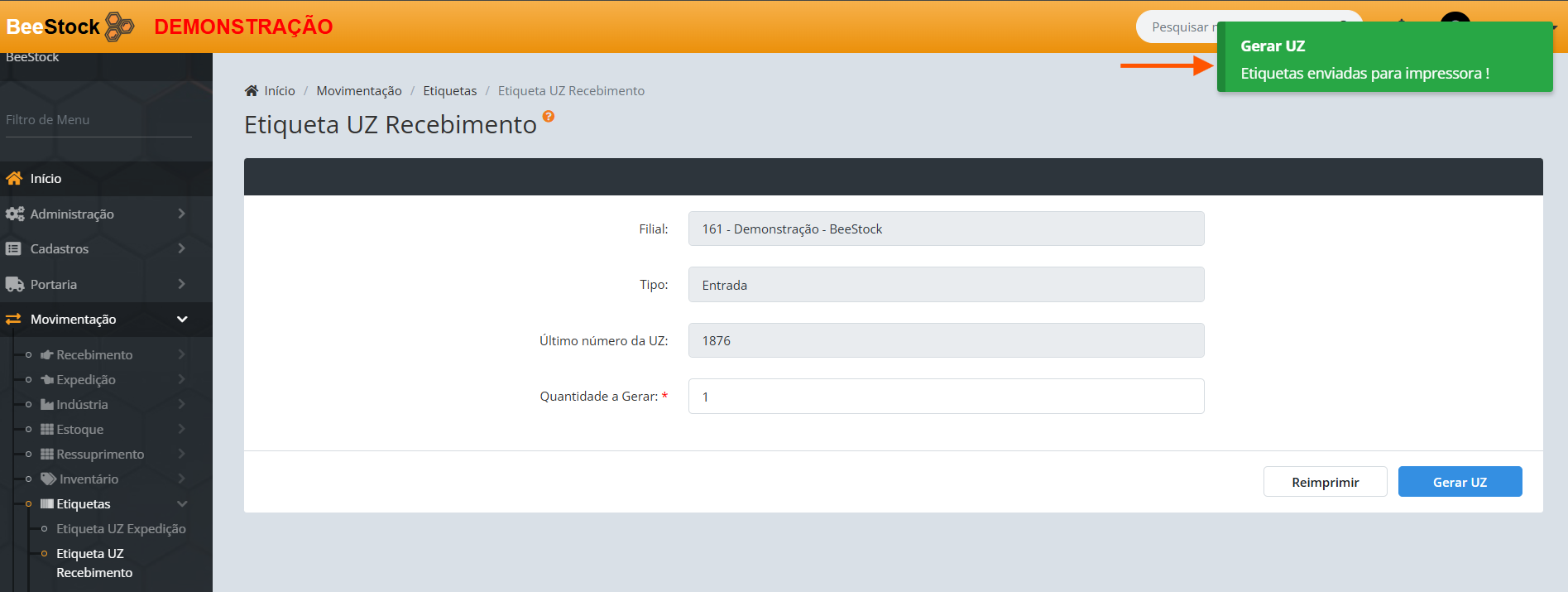Expand the Administração menu chevron
Screen dimensions: 1568x592
pyautogui.click(x=181, y=214)
